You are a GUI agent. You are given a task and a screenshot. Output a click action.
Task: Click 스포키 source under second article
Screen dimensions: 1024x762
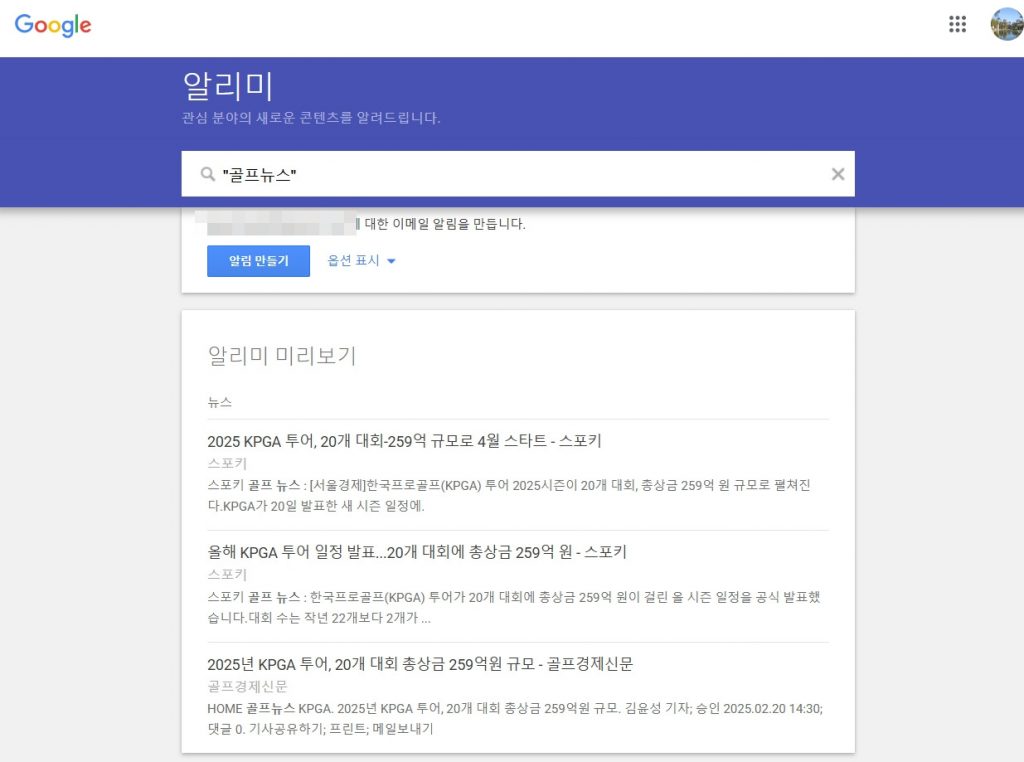pos(227,575)
